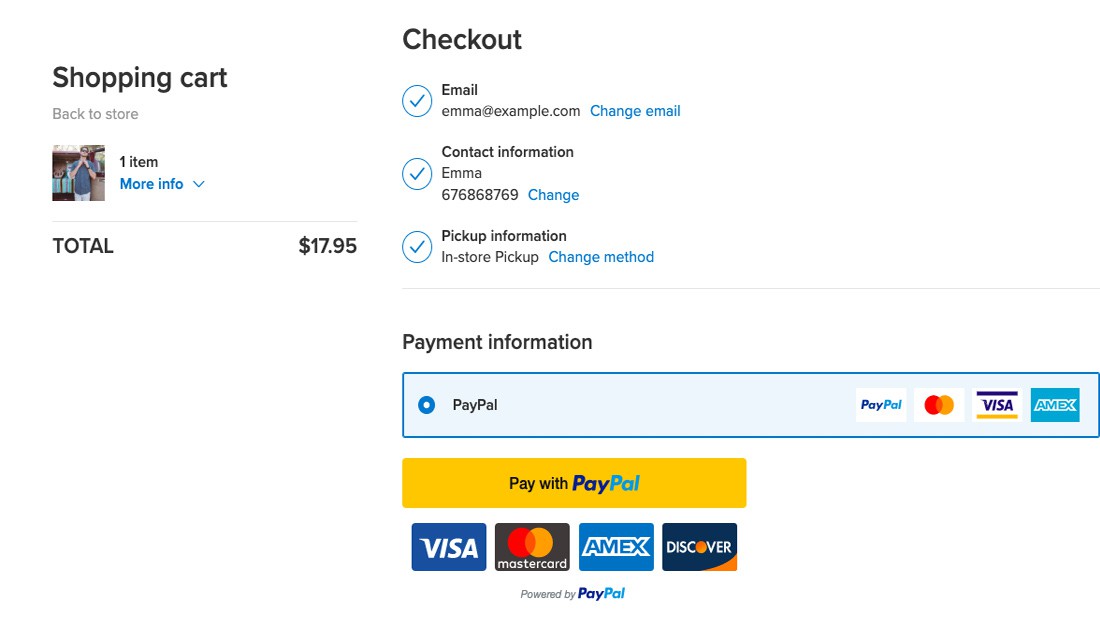This screenshot has height=620, width=1100.
Task: Click the Email step checkmark circle
Action: (417, 101)
